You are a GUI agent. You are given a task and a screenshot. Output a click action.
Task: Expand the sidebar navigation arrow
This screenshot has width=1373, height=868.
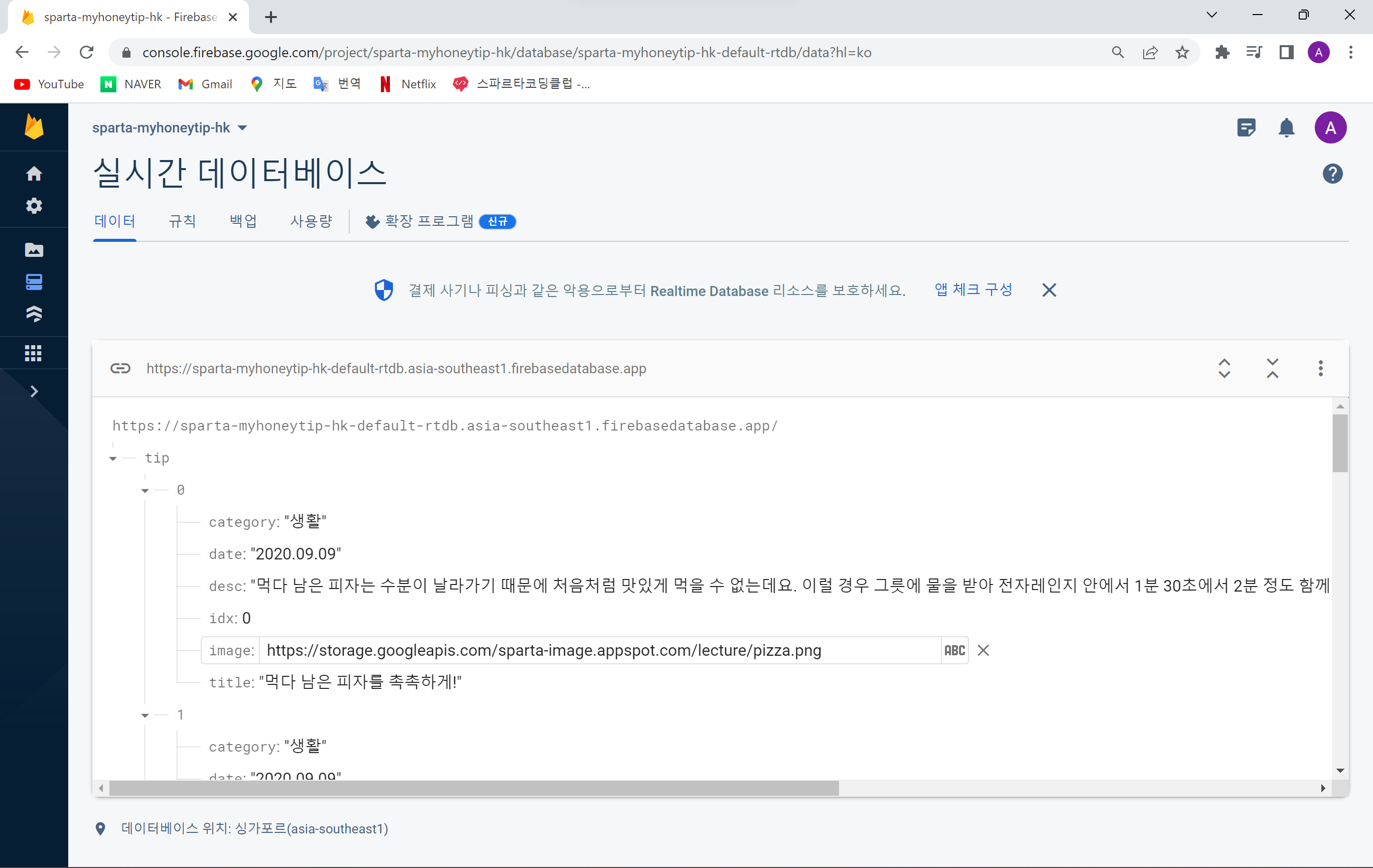point(34,391)
